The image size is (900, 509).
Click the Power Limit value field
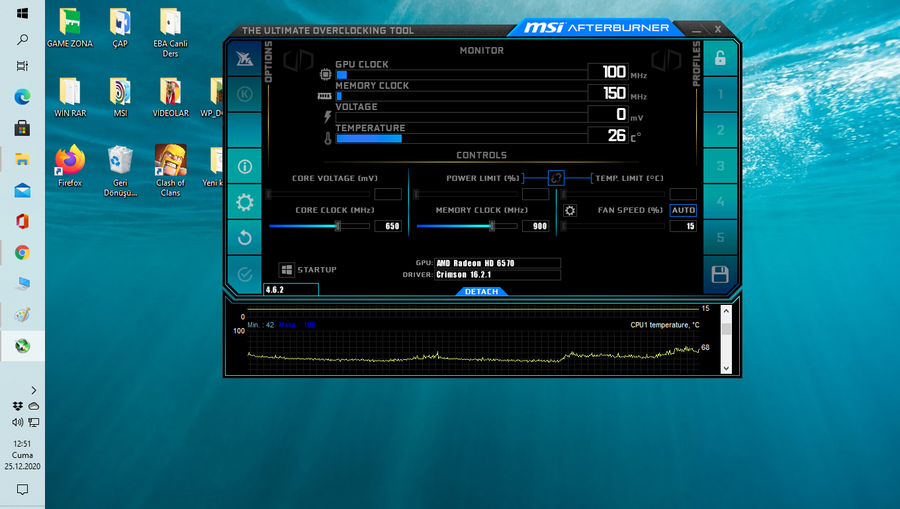click(536, 194)
